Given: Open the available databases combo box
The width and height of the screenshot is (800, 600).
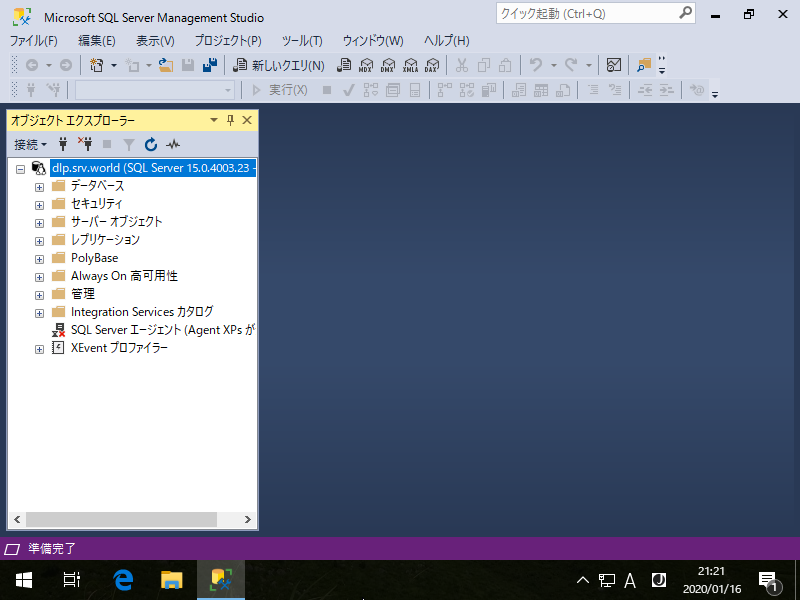Looking at the screenshot, I should (x=155, y=90).
